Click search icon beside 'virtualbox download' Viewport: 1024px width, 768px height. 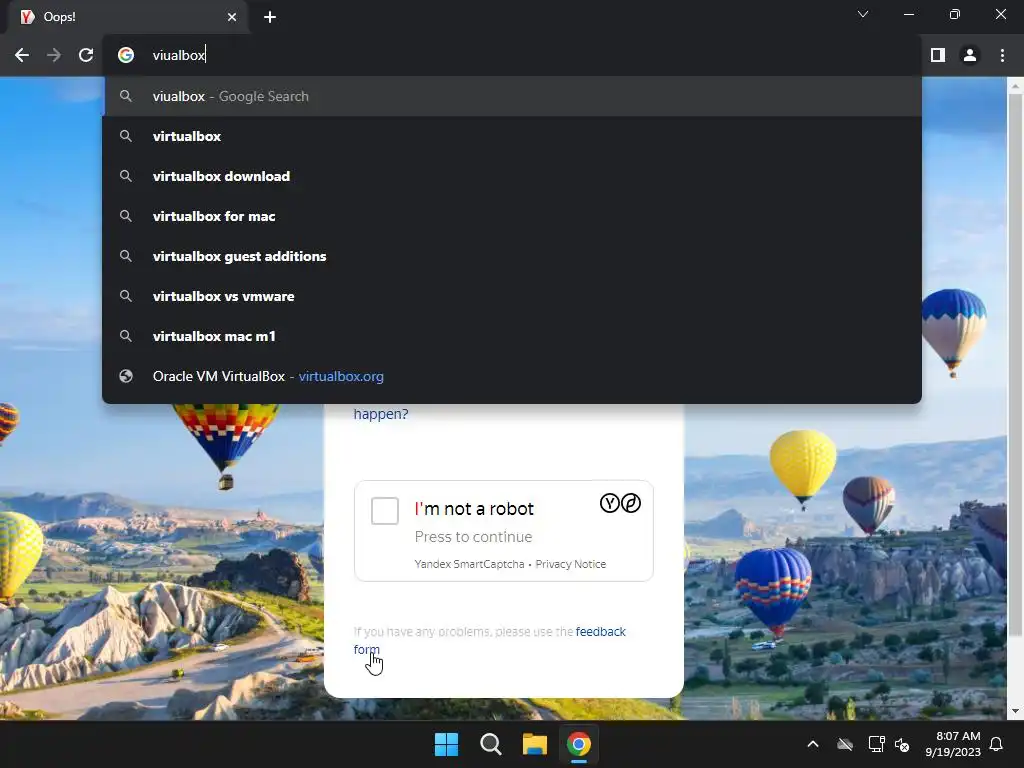(x=126, y=176)
